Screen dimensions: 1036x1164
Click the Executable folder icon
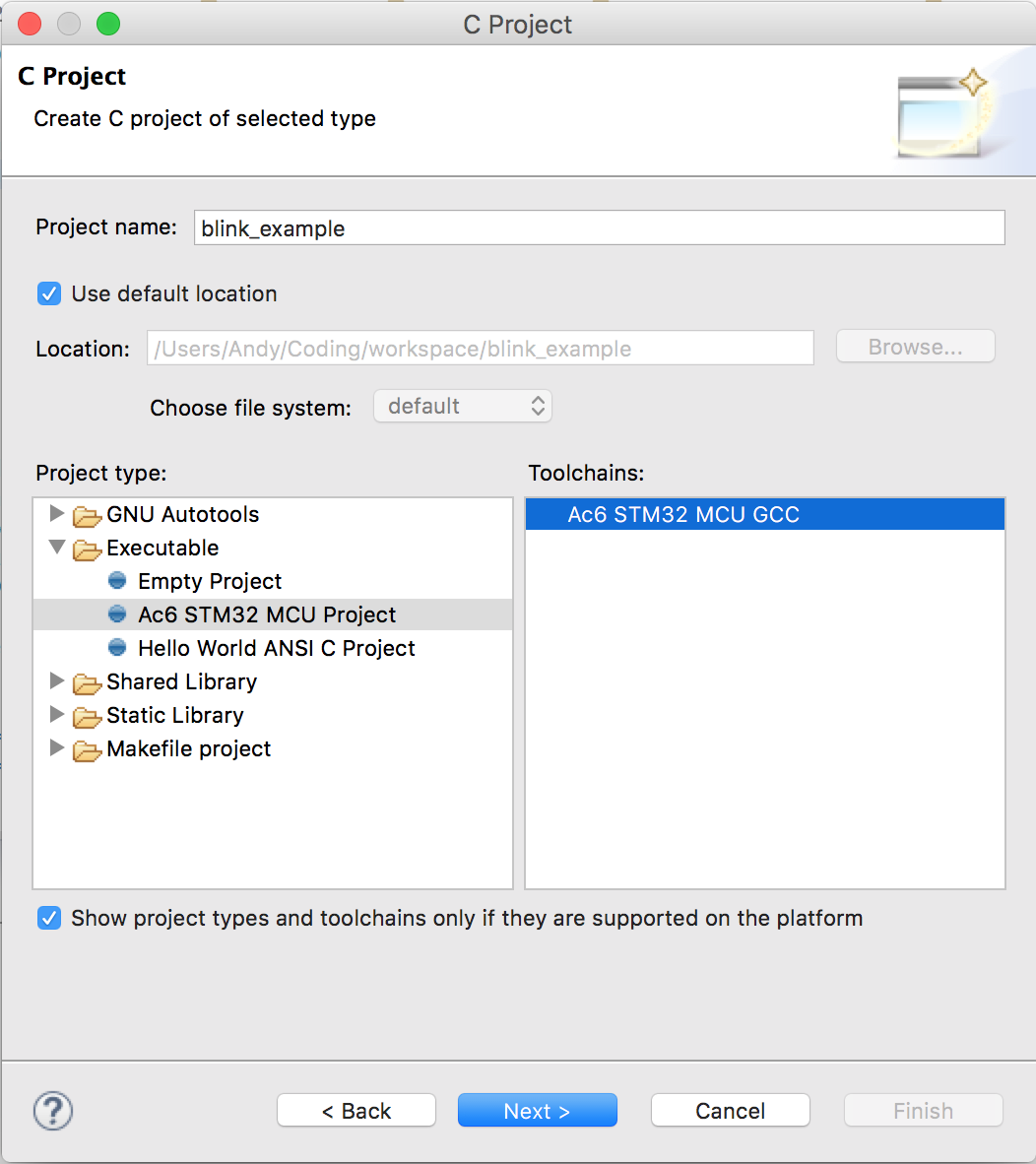[87, 549]
